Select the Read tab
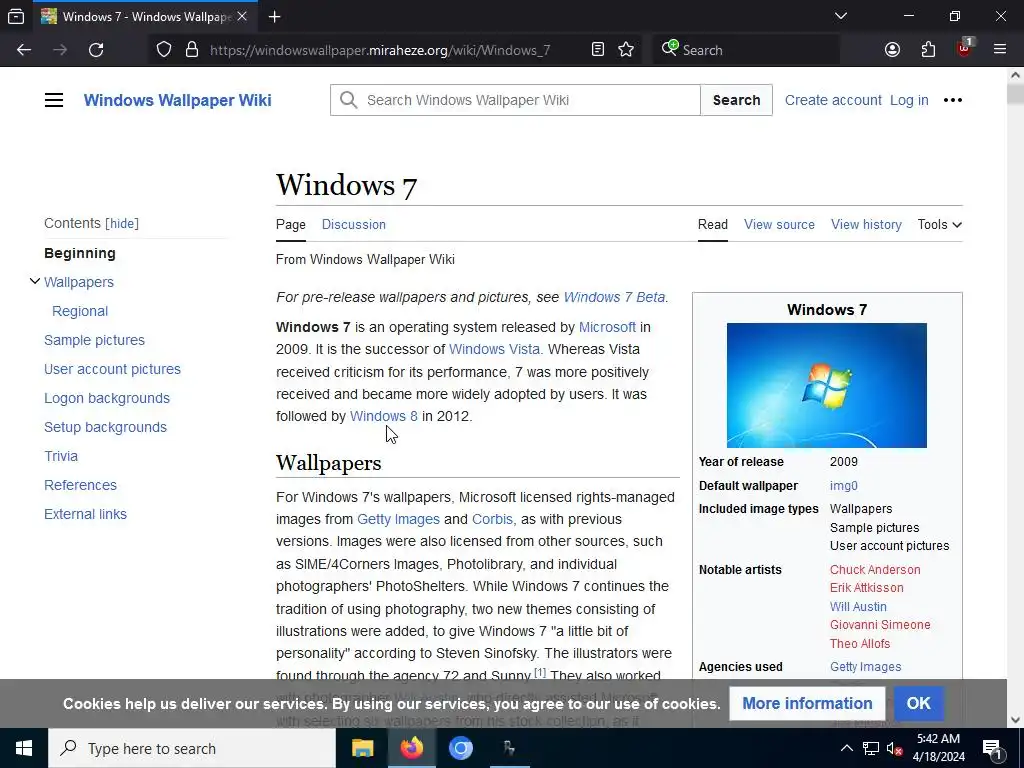 (x=712, y=225)
